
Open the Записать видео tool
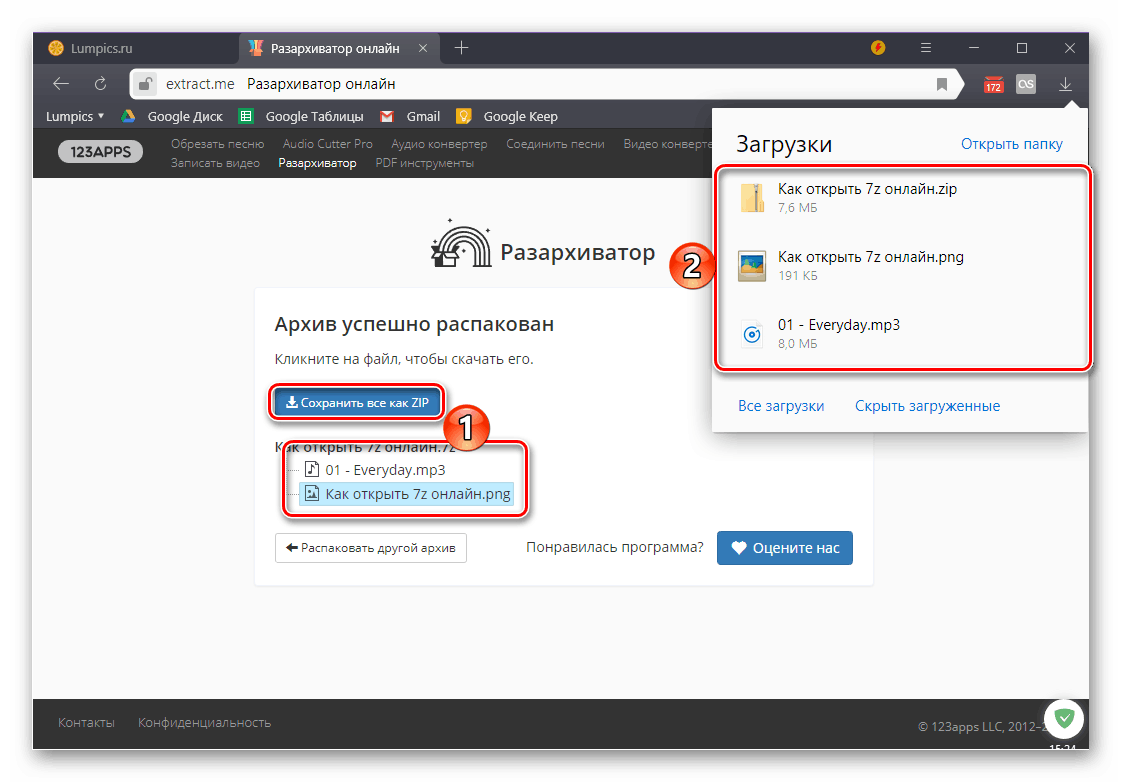[215, 163]
